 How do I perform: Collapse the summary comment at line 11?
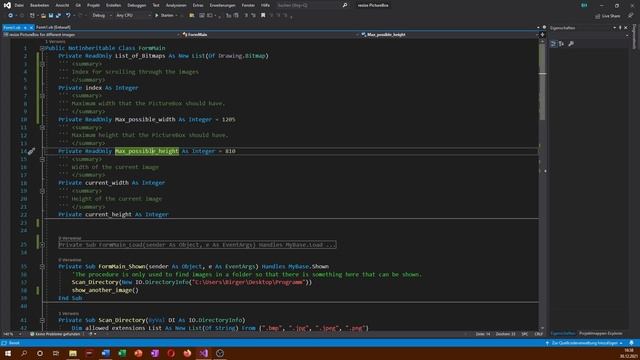[x=42, y=127]
